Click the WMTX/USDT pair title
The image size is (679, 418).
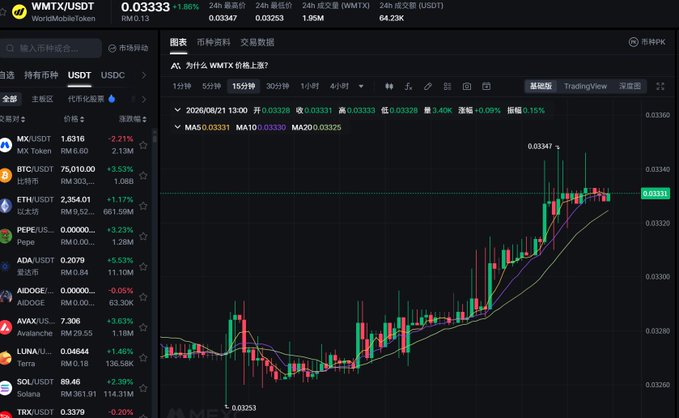[x=63, y=6]
